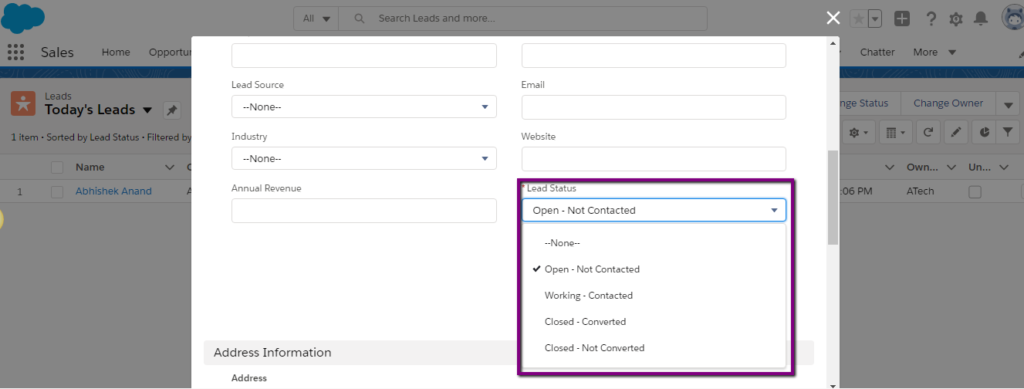Image resolution: width=1024 pixels, height=389 pixels.
Task: Choose Closed - Converted status
Action: 654,322
